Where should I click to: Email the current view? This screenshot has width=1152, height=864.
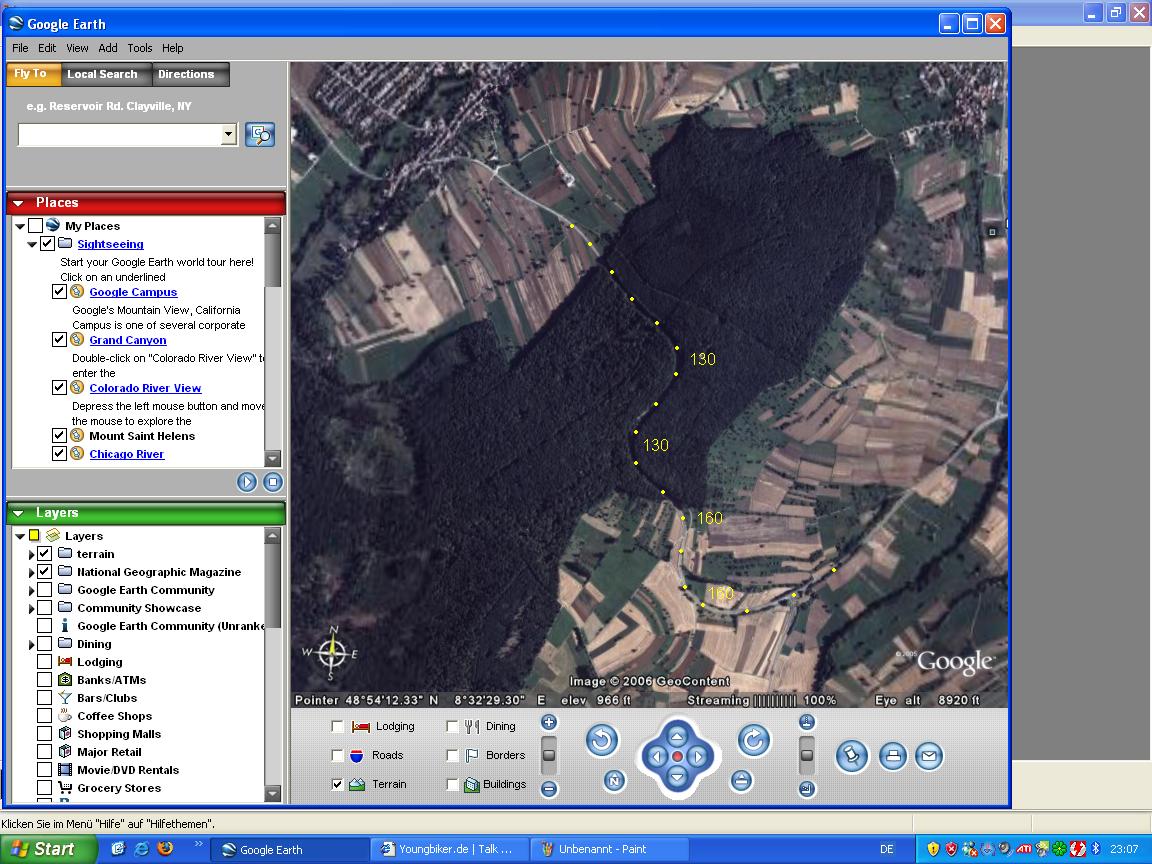[929, 756]
